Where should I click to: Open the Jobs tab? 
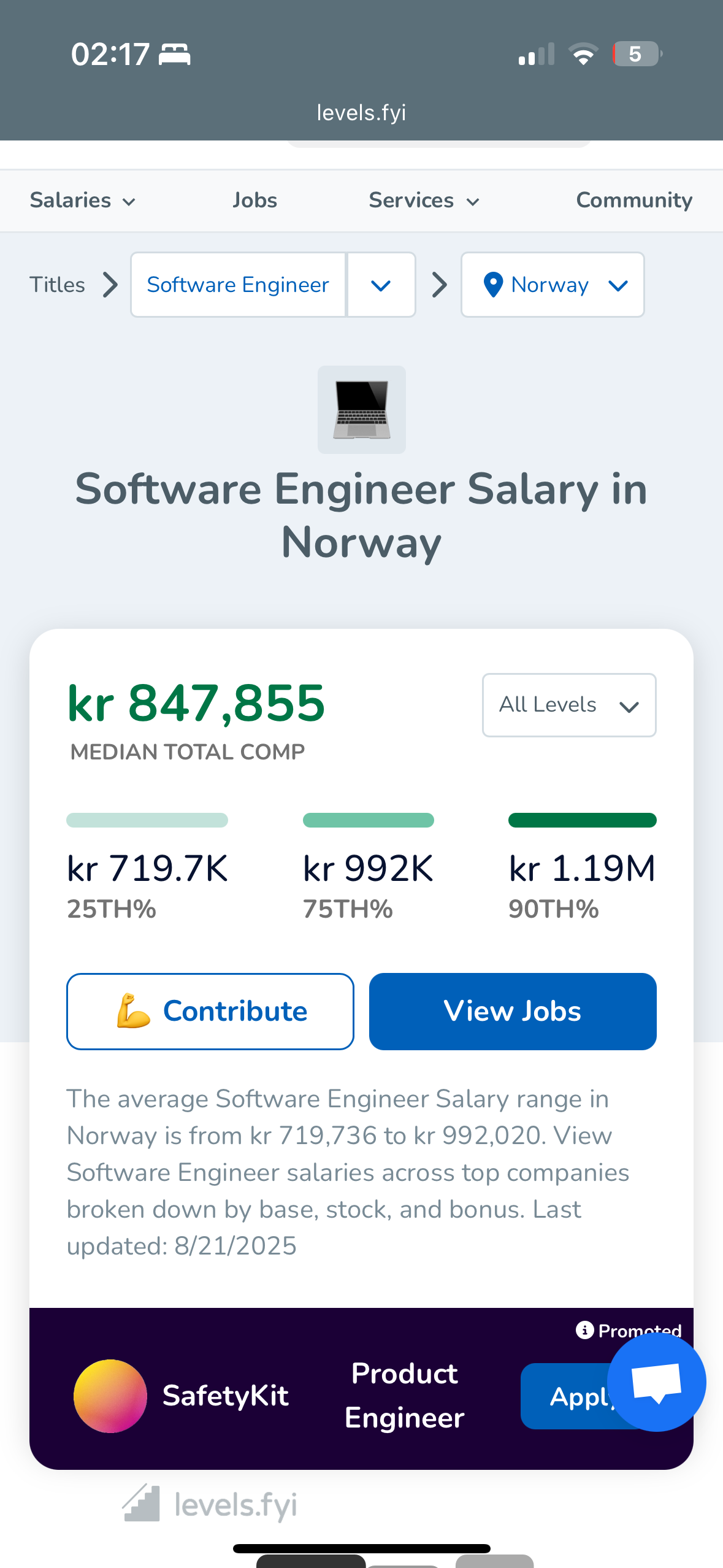(x=254, y=201)
